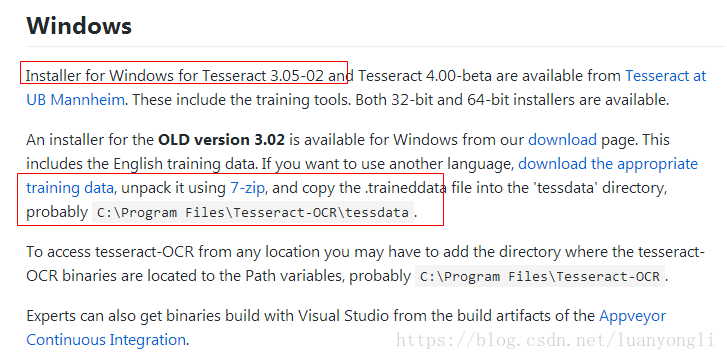The image size is (727, 360).
Task: Open the Tesseract at UB Mannheim link
Action: [666, 76]
